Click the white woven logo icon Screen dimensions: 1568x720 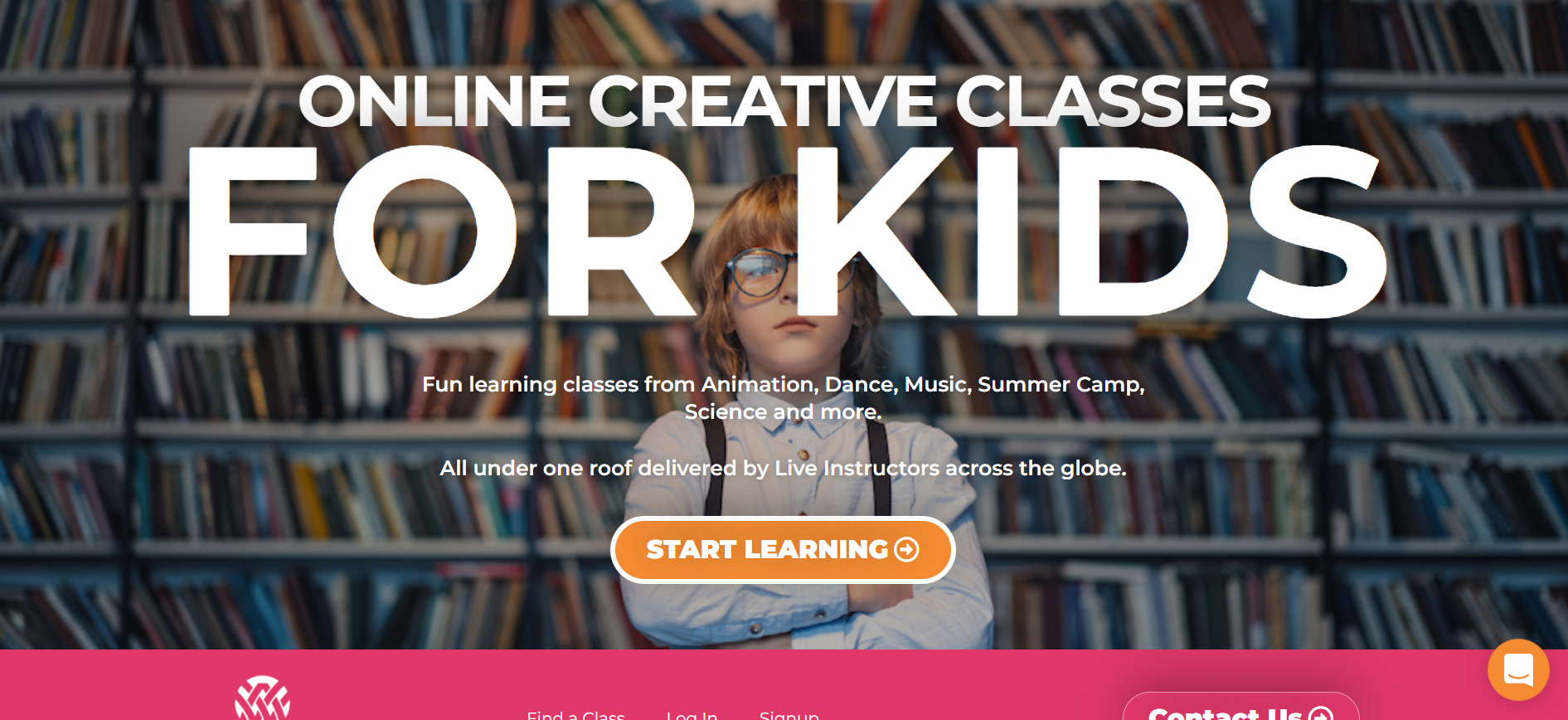click(262, 698)
